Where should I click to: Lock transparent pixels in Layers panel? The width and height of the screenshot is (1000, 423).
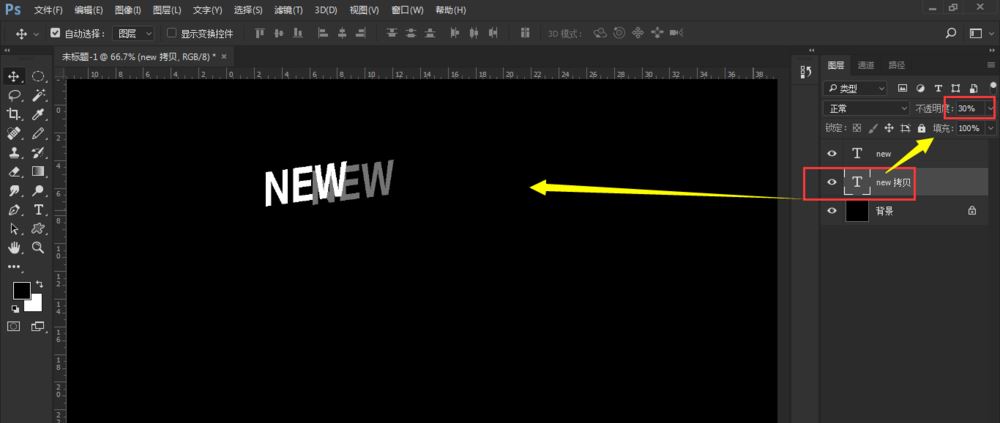click(x=857, y=128)
